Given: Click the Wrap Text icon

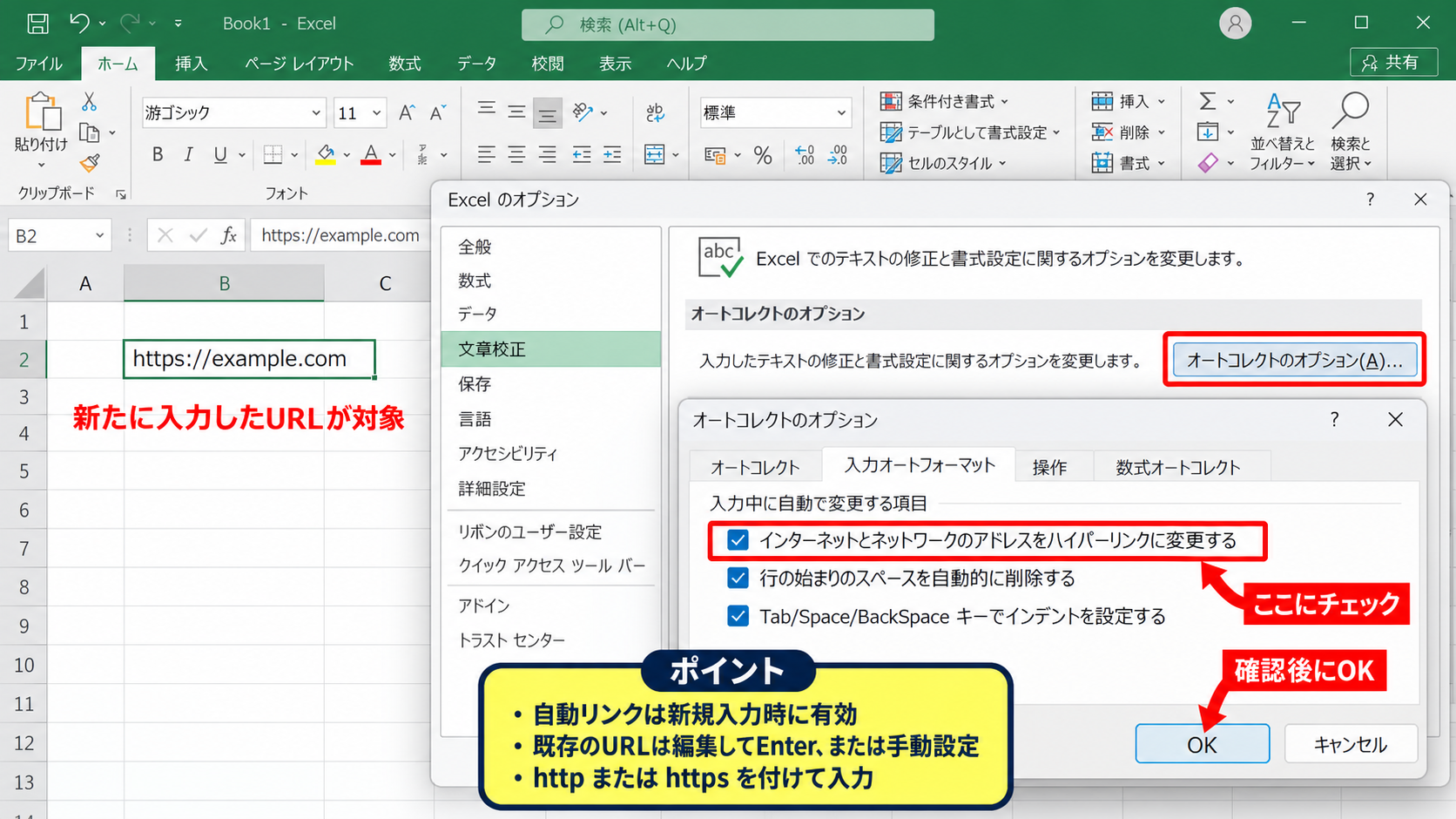Looking at the screenshot, I should (x=655, y=112).
